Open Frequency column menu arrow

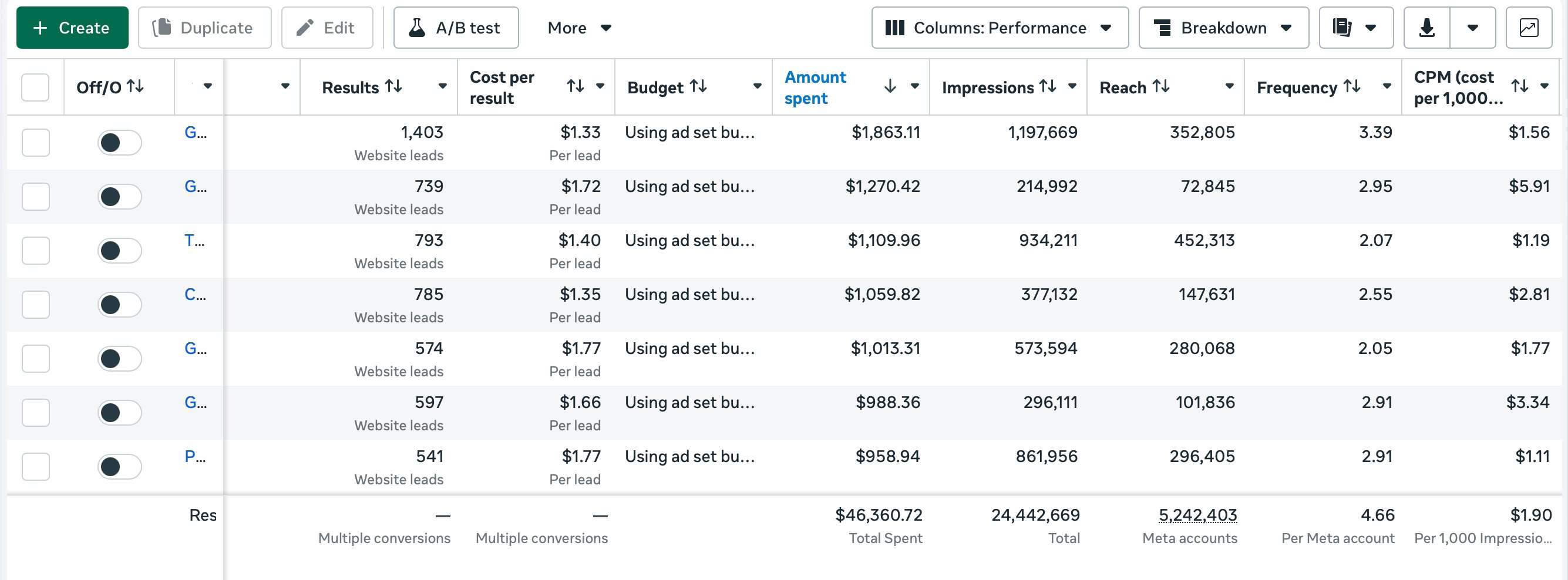(x=1387, y=86)
